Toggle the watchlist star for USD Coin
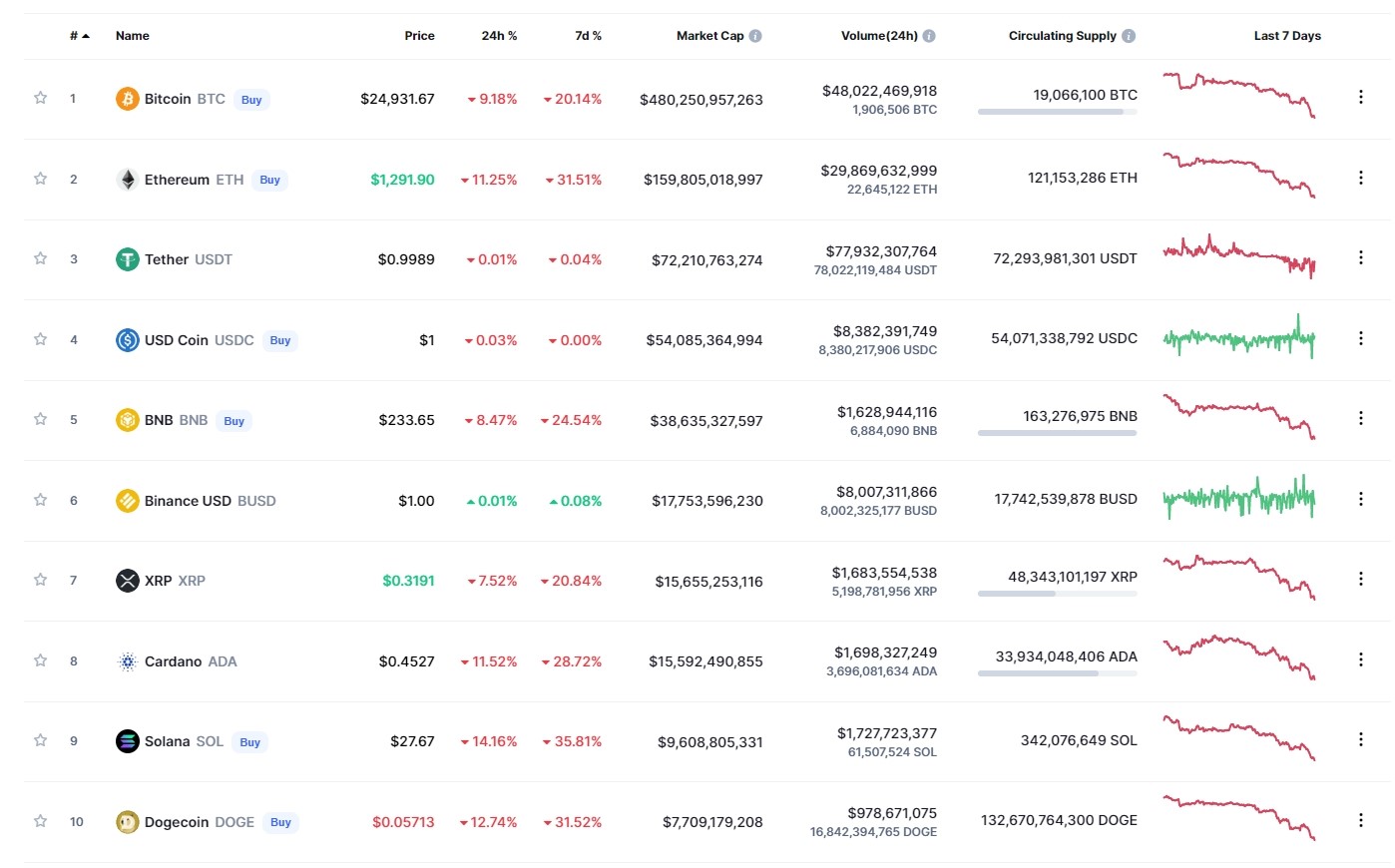This screenshot has height=868, width=1395. [x=41, y=339]
